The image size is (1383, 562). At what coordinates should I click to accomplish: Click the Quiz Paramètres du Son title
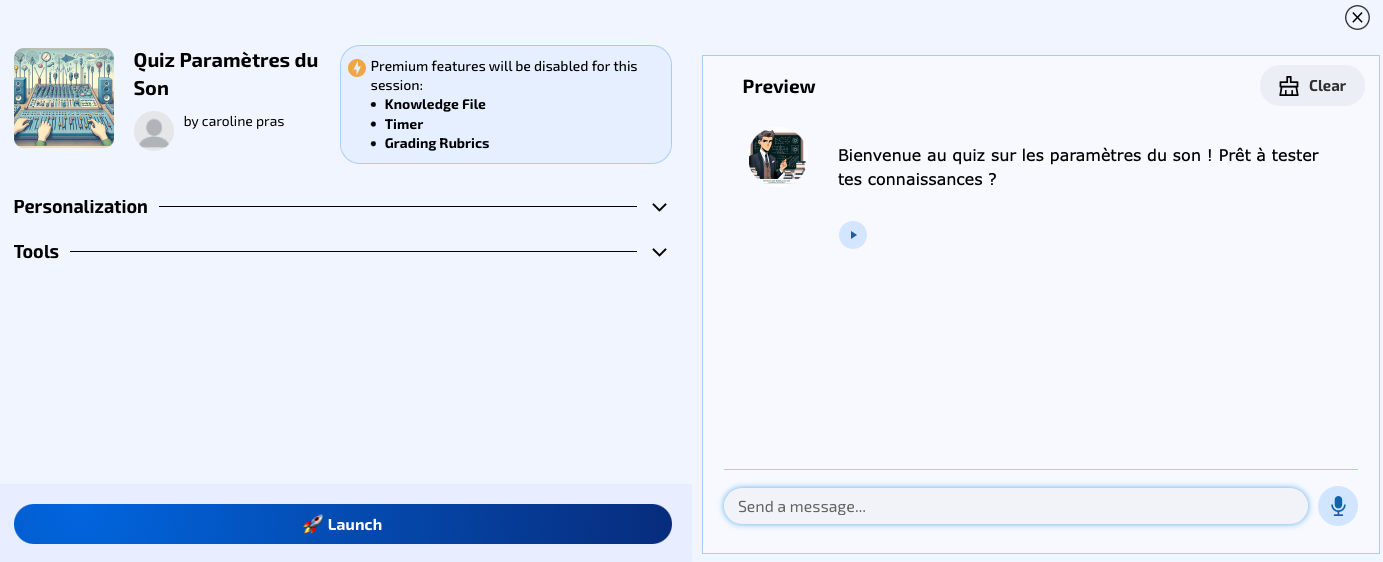pos(225,74)
